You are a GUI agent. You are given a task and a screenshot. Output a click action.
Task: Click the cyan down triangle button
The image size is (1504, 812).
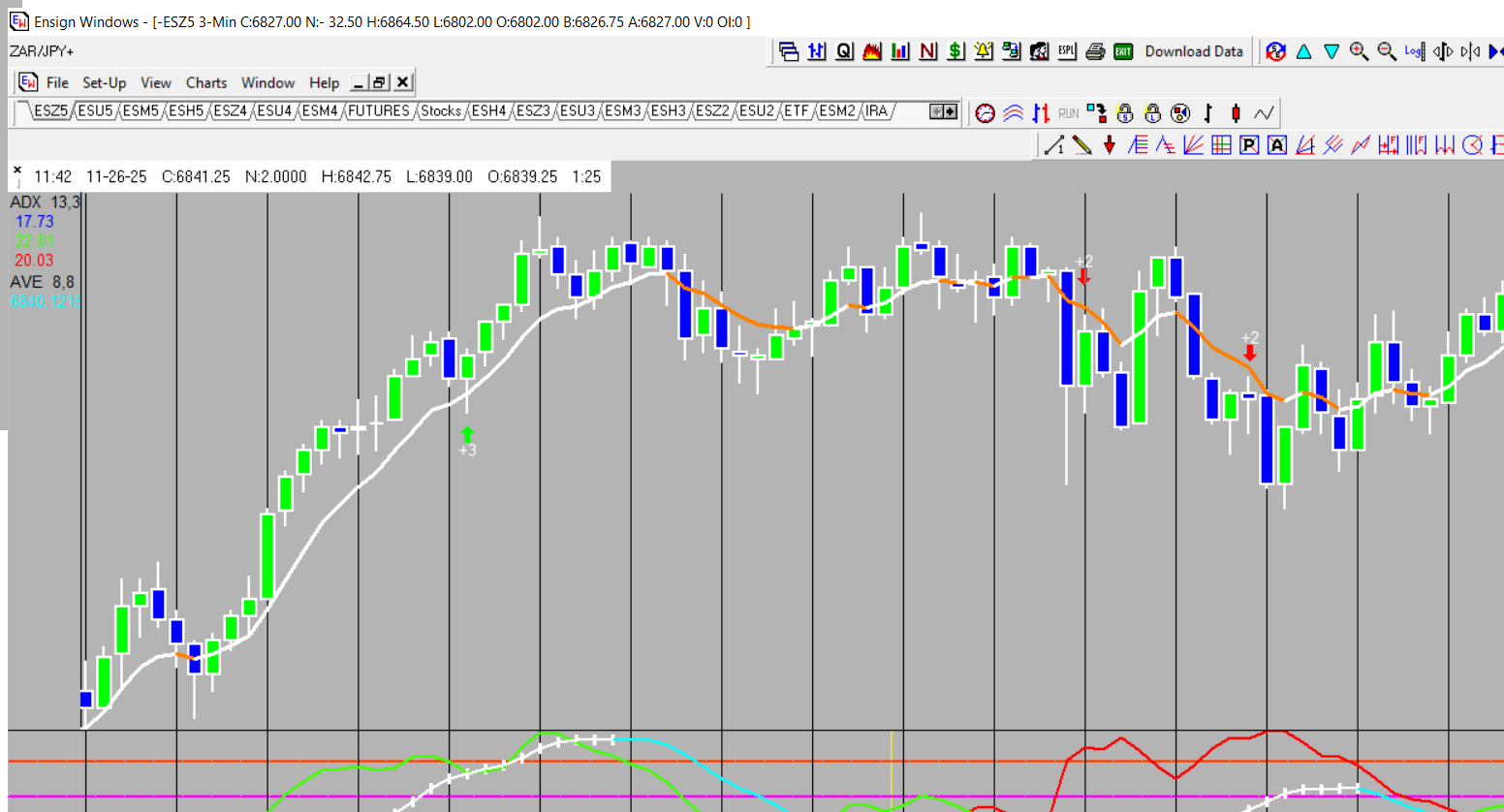click(1332, 51)
